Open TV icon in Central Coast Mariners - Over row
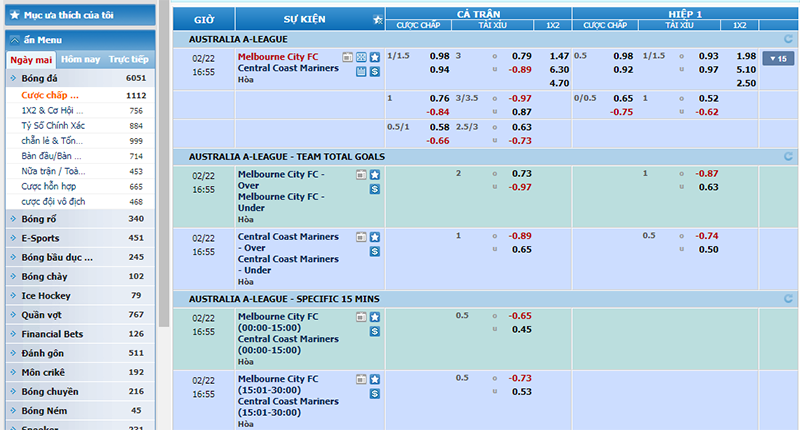 coord(361,237)
